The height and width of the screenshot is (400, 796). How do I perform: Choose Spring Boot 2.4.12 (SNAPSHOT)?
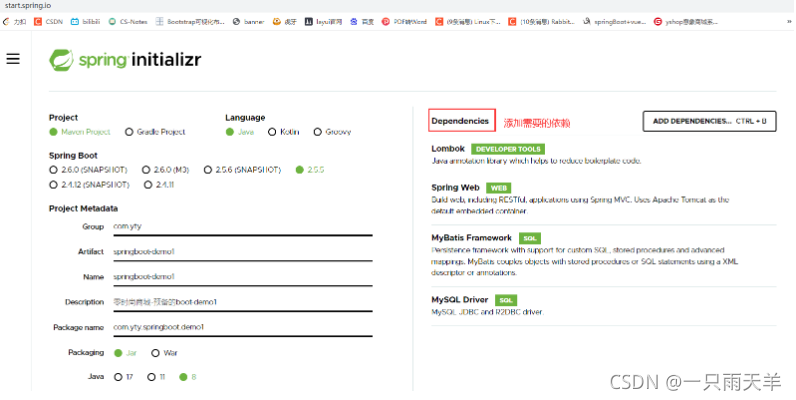tap(89, 185)
